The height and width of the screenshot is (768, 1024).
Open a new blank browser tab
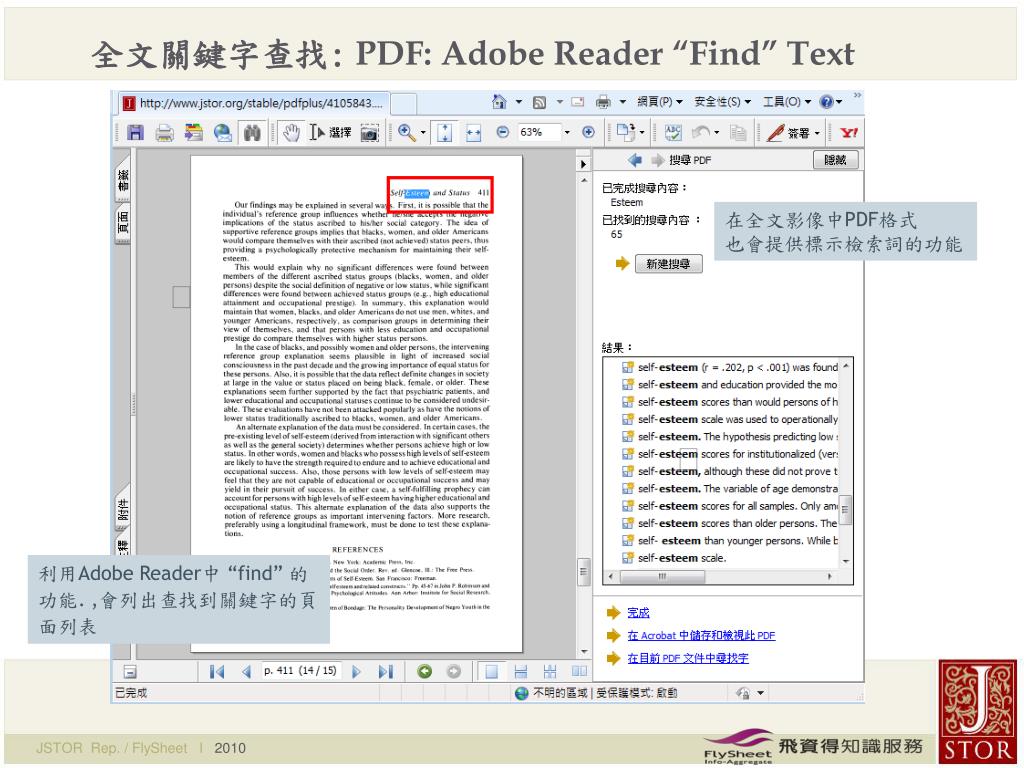point(404,104)
